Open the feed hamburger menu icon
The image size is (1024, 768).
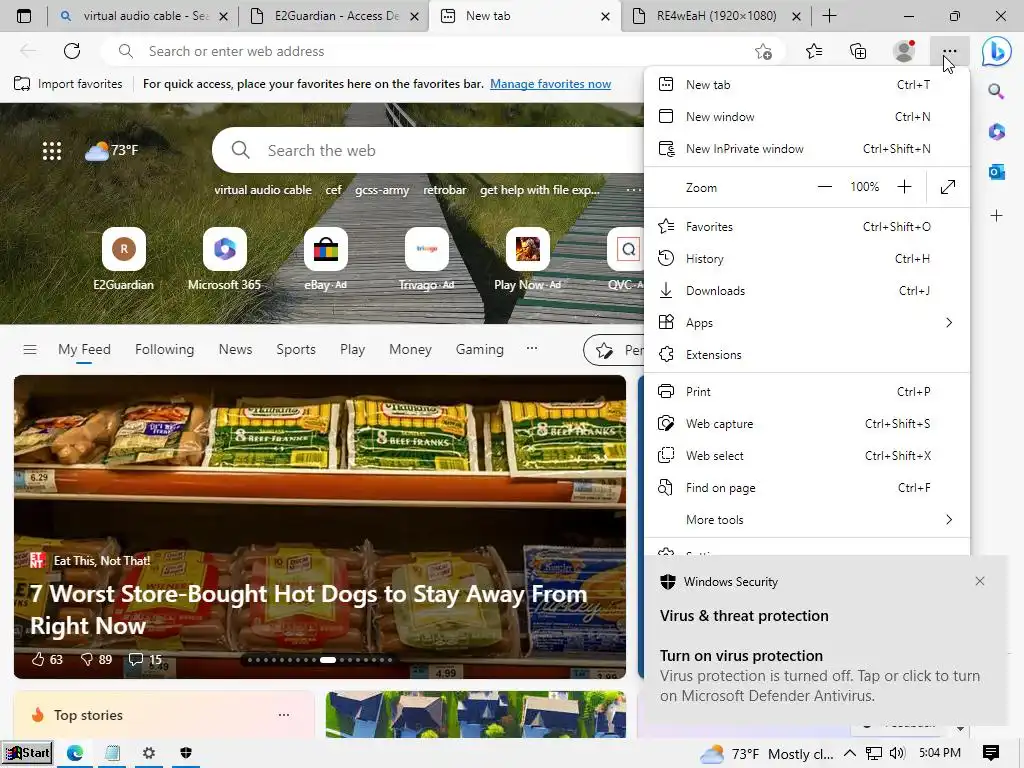click(29, 349)
